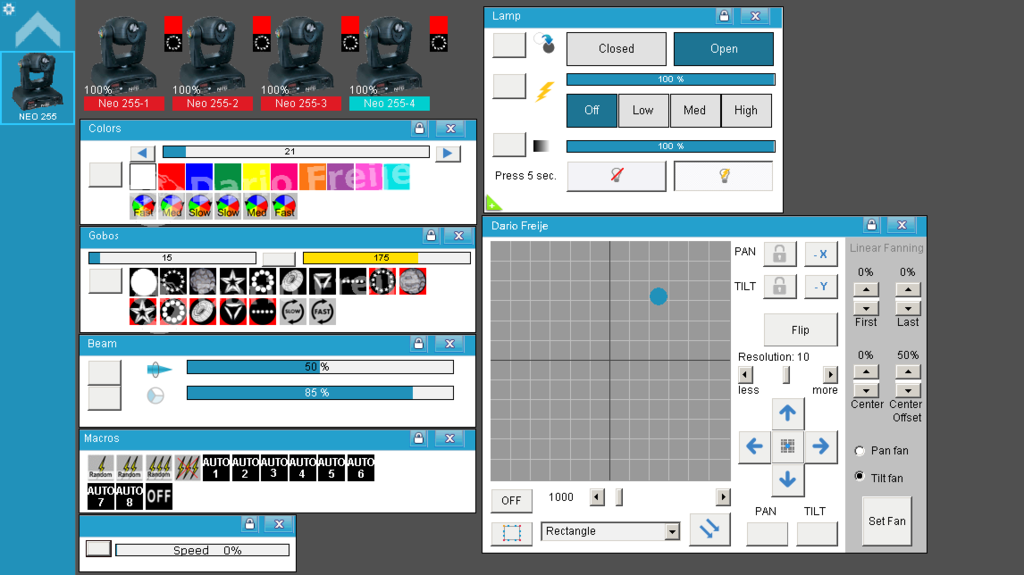This screenshot has height=575, width=1024.
Task: Trigger the red-striped lightning macro
Action: click(x=187, y=467)
